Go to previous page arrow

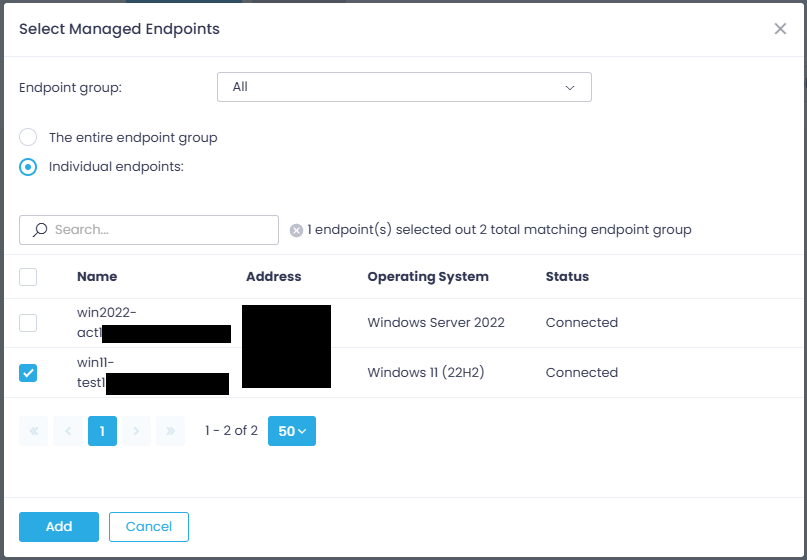coord(68,431)
